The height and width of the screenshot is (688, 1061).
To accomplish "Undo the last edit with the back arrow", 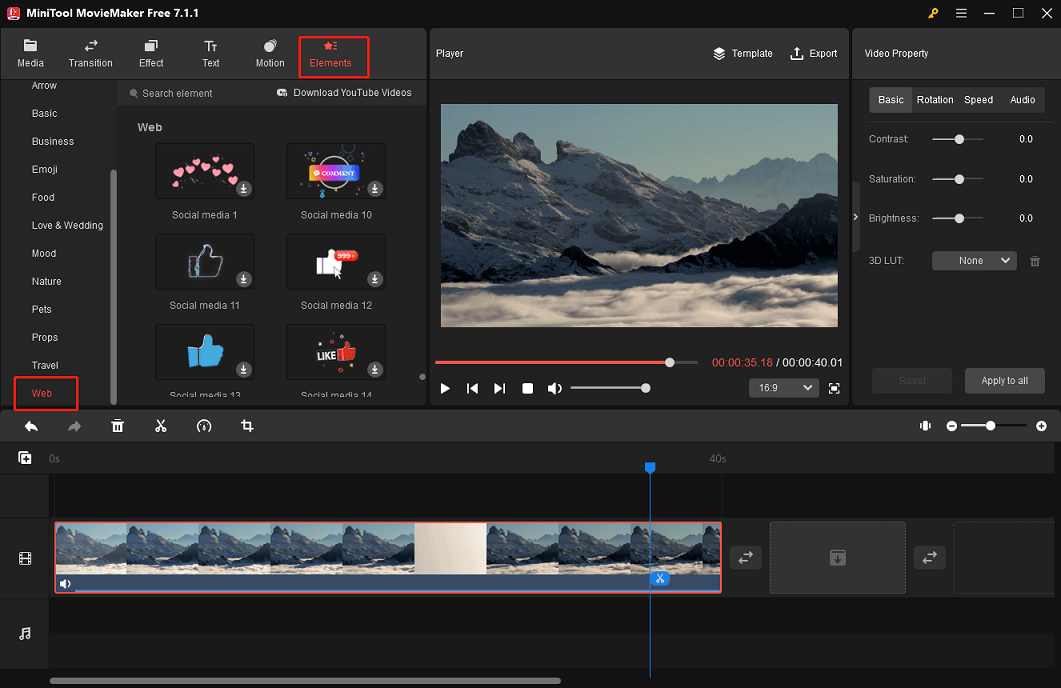I will click(30, 425).
